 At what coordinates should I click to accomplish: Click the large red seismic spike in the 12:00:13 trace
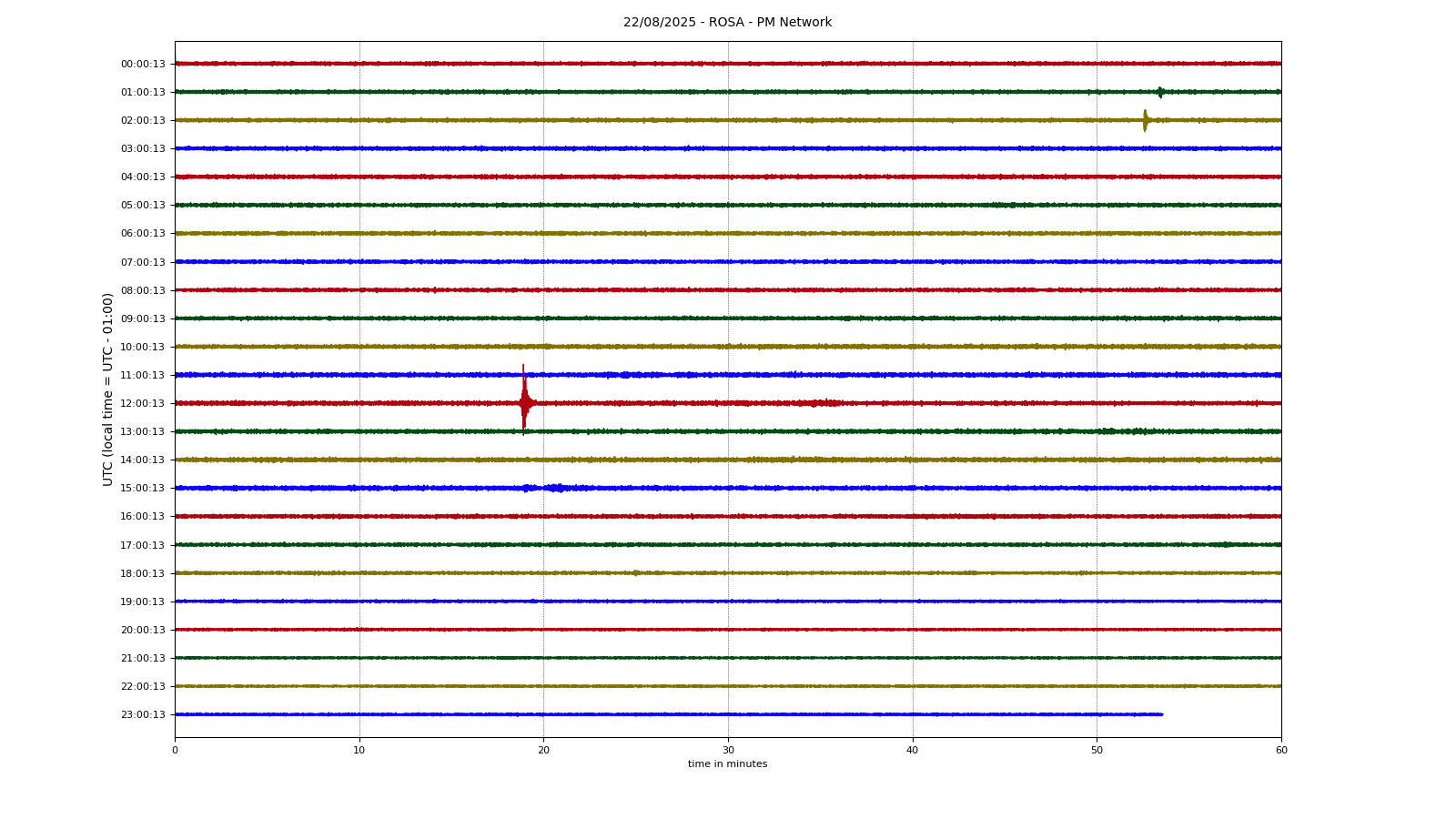click(524, 400)
